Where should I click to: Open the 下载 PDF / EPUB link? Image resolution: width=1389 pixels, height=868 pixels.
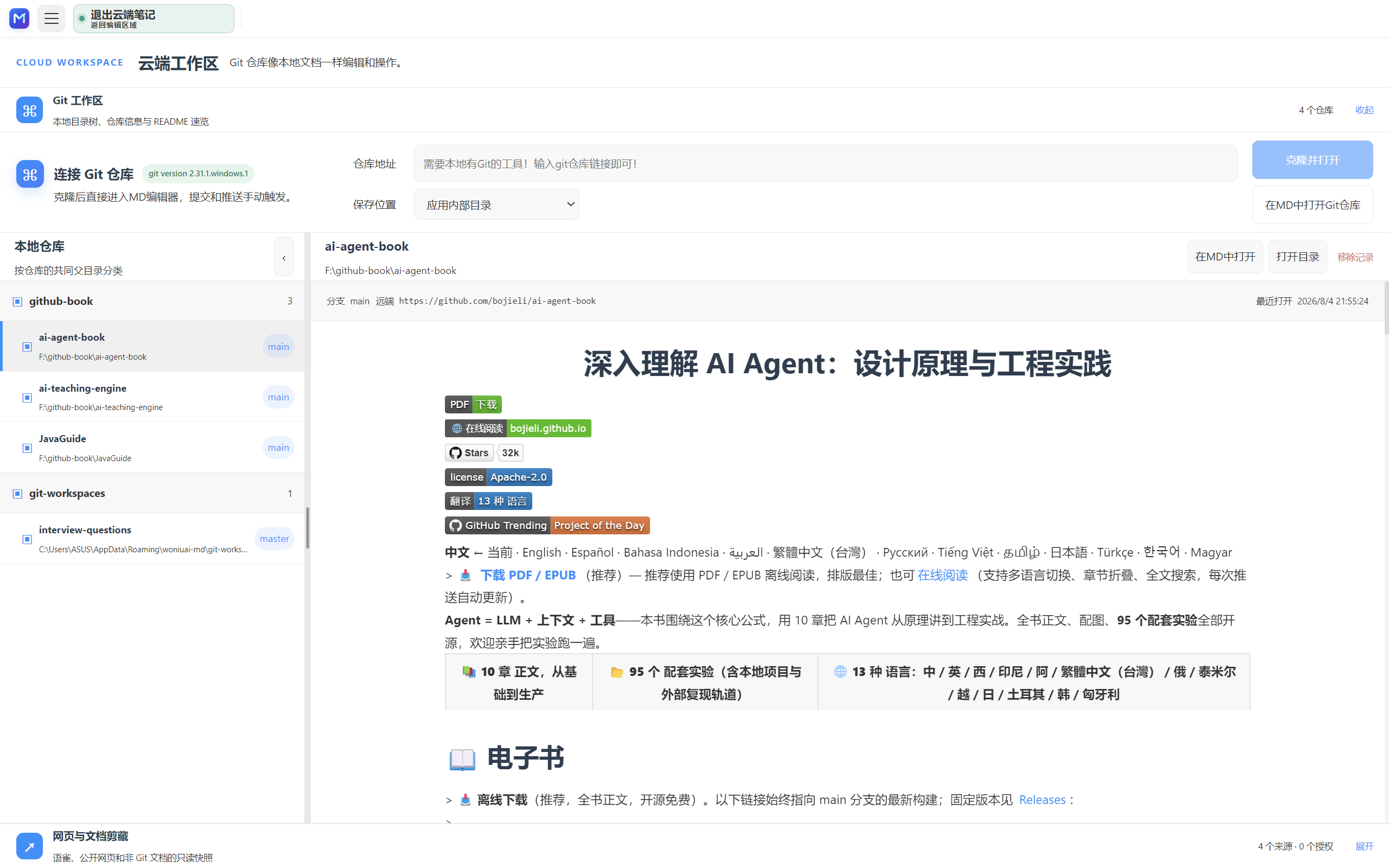[527, 575]
